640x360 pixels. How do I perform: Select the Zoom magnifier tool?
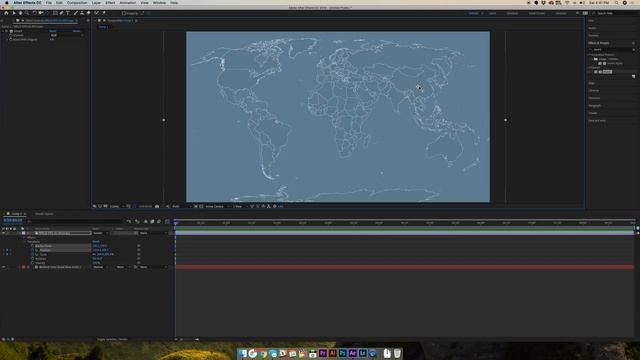click(27, 13)
